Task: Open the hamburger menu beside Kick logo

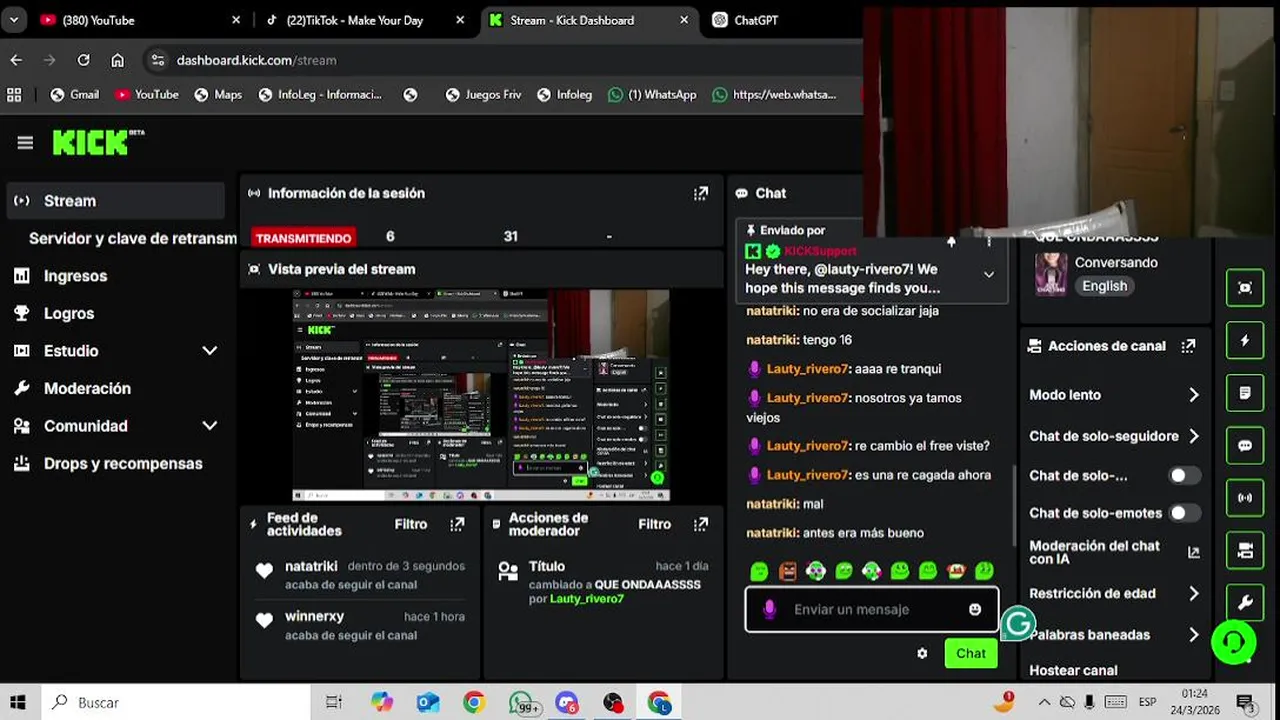Action: coord(25,143)
